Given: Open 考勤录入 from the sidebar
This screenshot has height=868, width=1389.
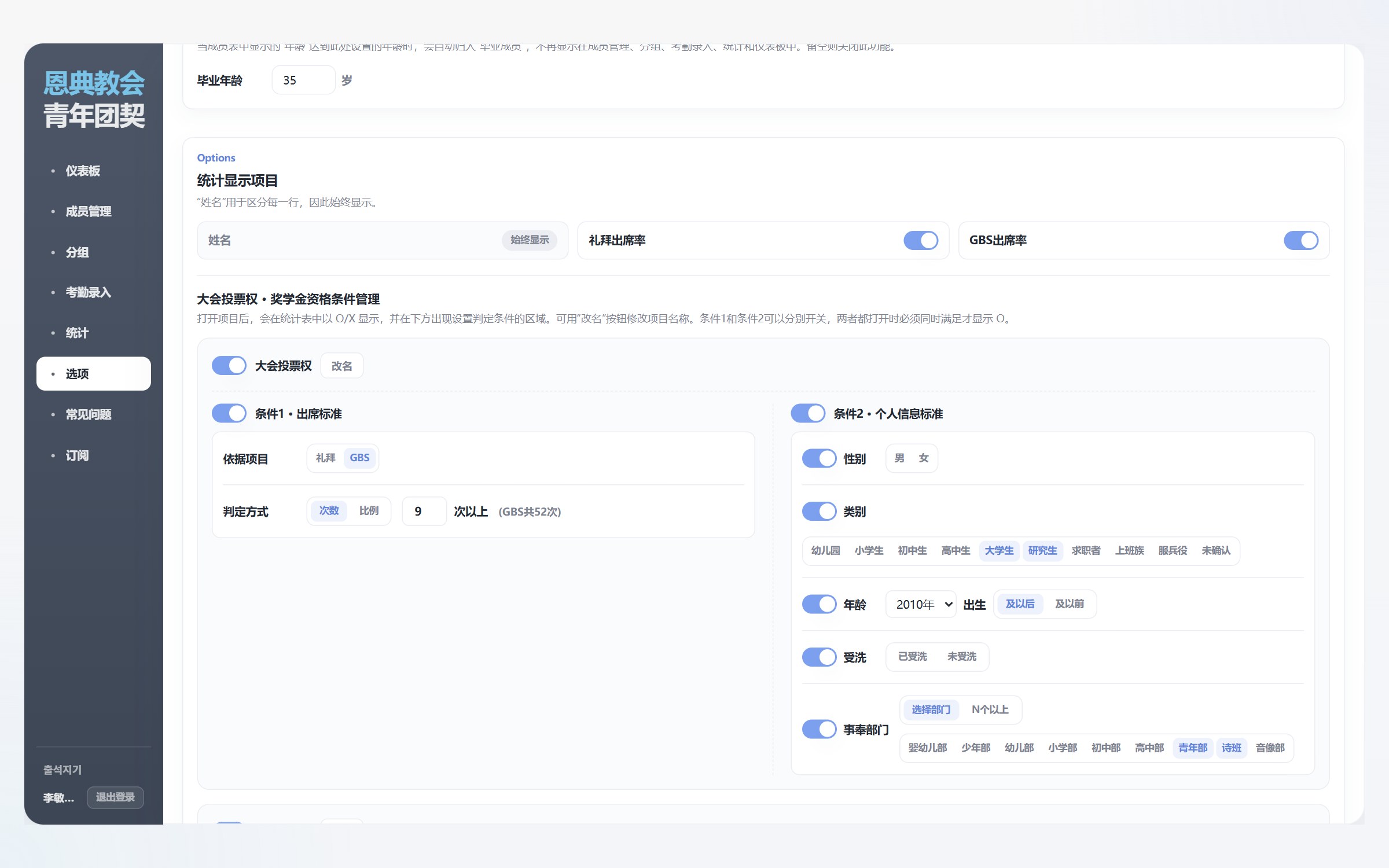Looking at the screenshot, I should click(93, 292).
